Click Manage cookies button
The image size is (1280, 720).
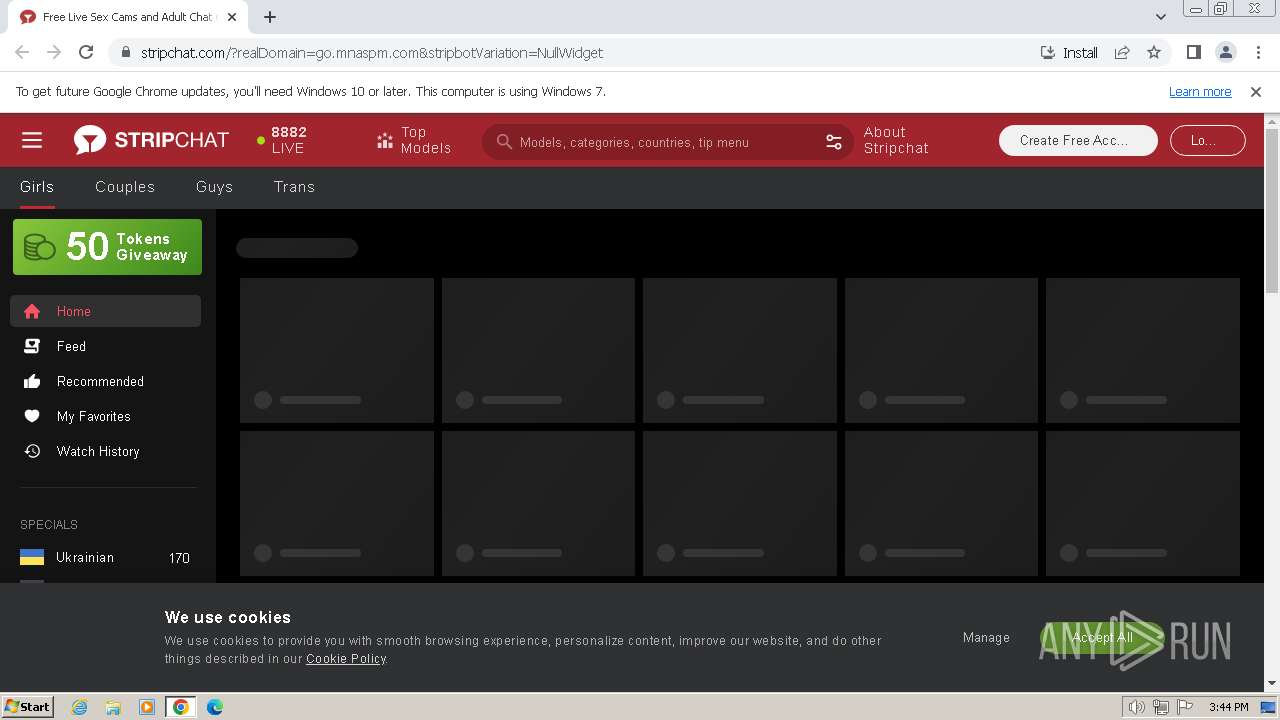coord(986,638)
